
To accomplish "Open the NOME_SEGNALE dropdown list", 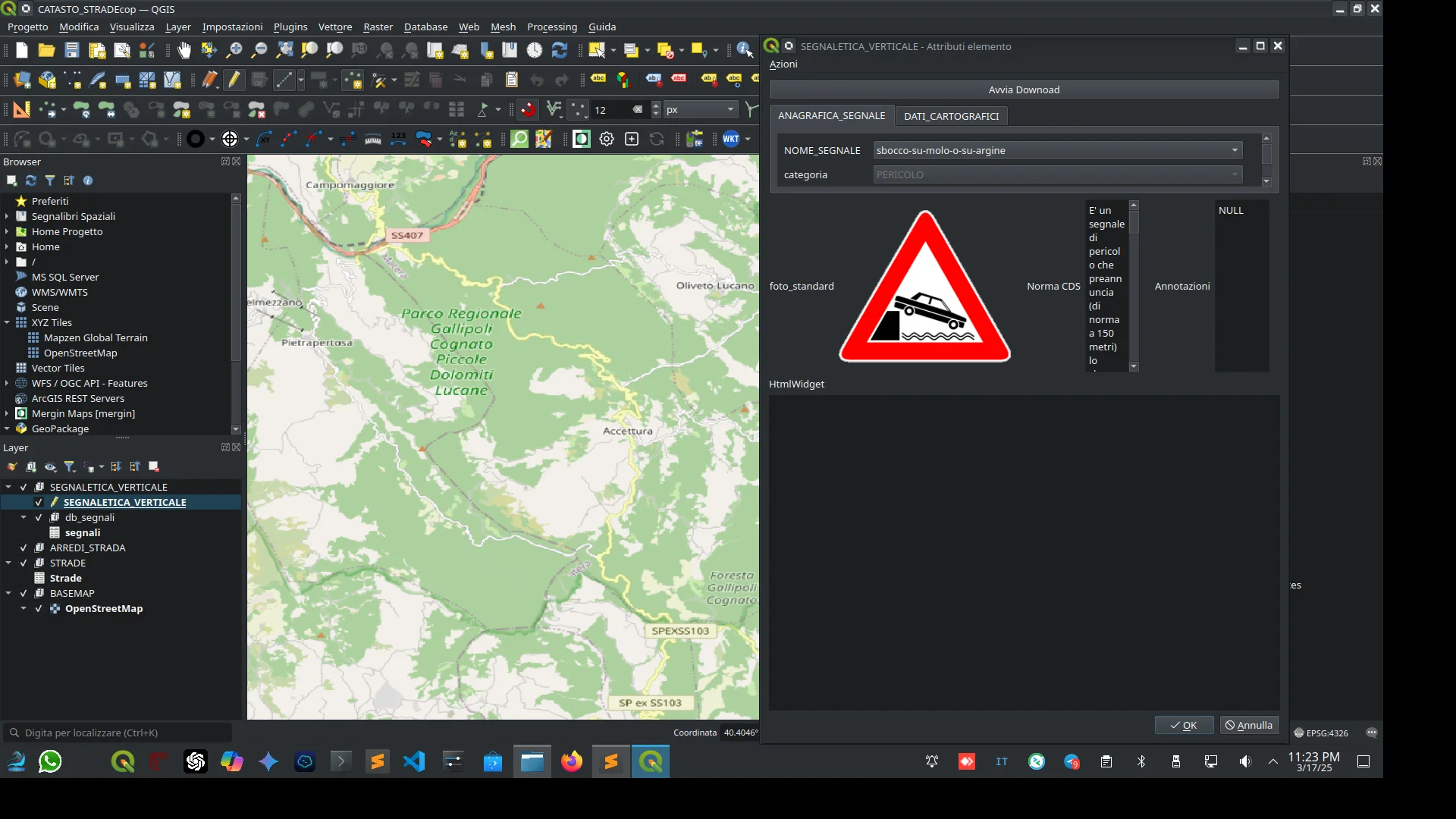I will point(1235,150).
